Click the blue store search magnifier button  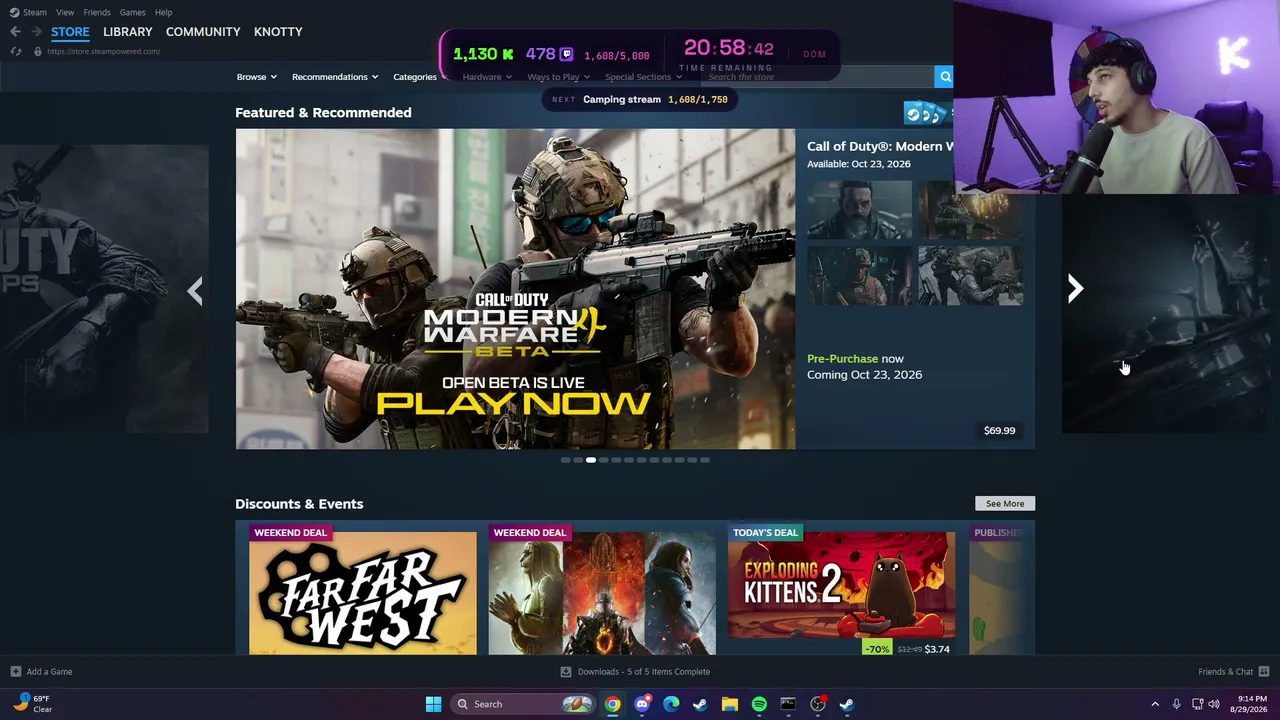pyautogui.click(x=944, y=77)
